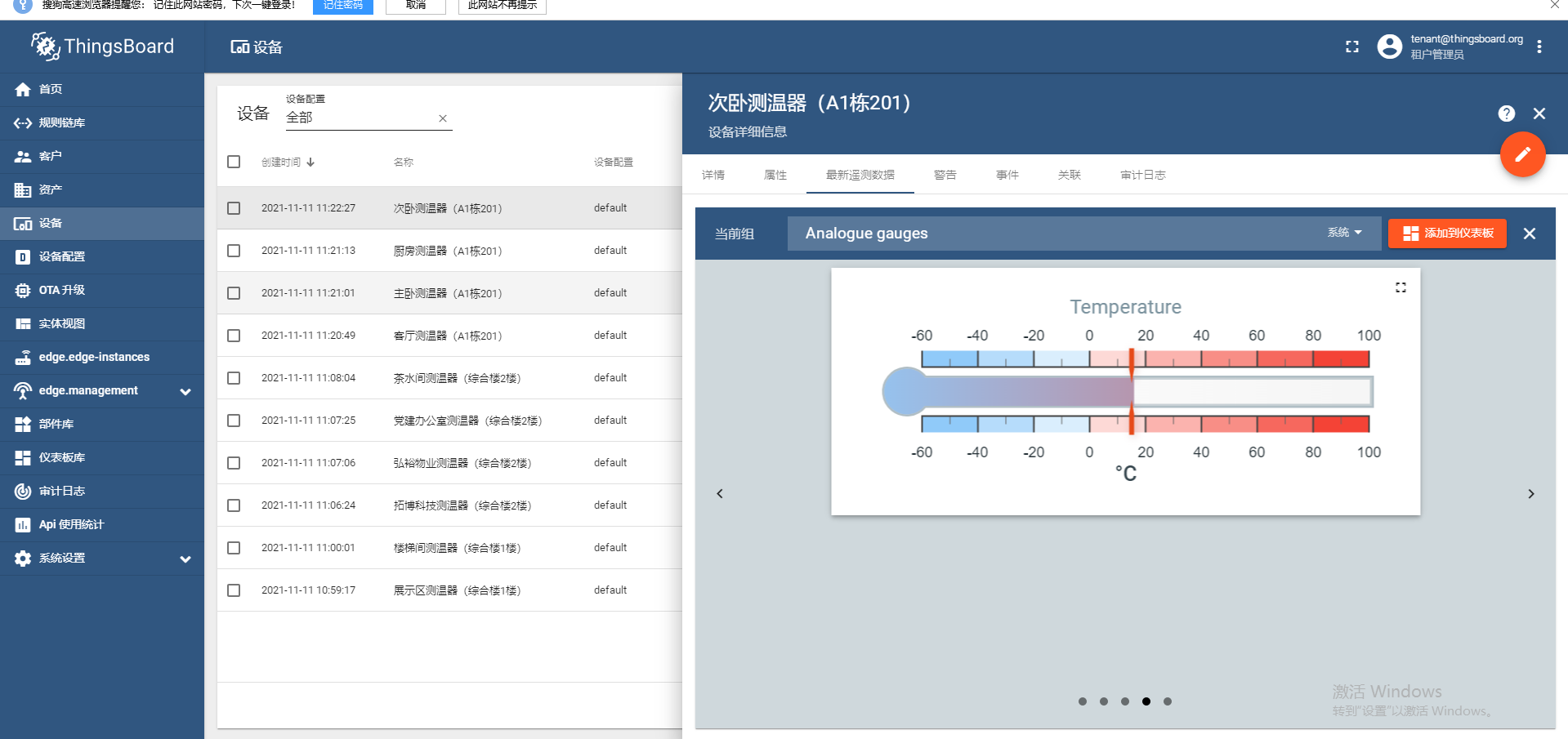Click 取消 in browser password prompt
This screenshot has height=739, width=1568.
pos(416,6)
